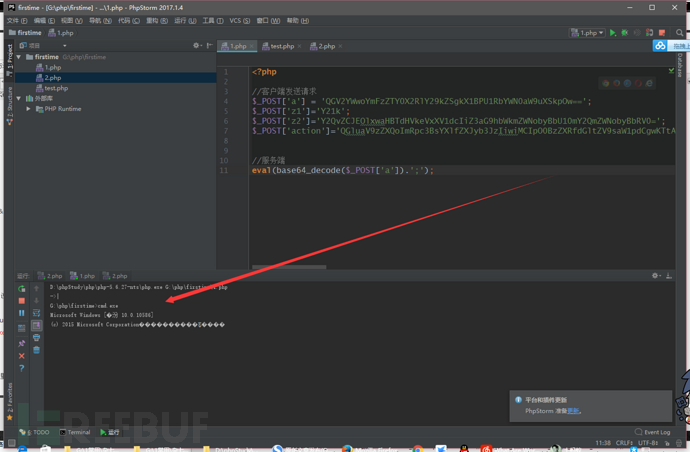The height and width of the screenshot is (452, 690).
Task: Click the UTF-8 encoding in status bar
Action: click(x=648, y=443)
